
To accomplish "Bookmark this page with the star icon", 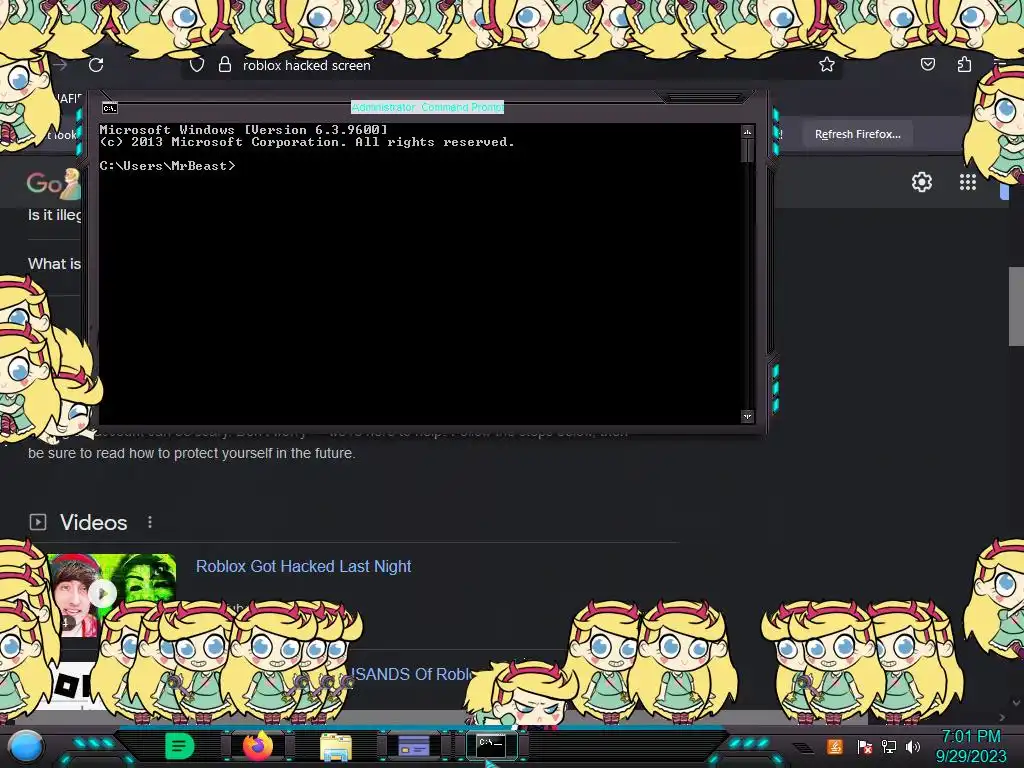I will click(x=827, y=64).
